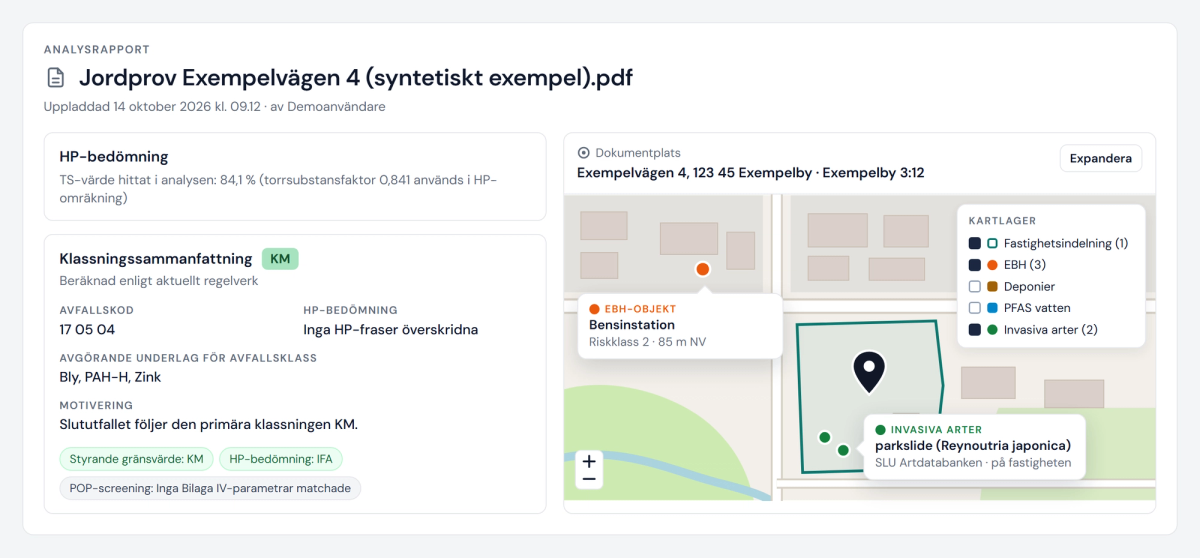The height and width of the screenshot is (558, 1200).
Task: Click the Uppladdad 14 oktober 2026 line
Action: [215, 106]
